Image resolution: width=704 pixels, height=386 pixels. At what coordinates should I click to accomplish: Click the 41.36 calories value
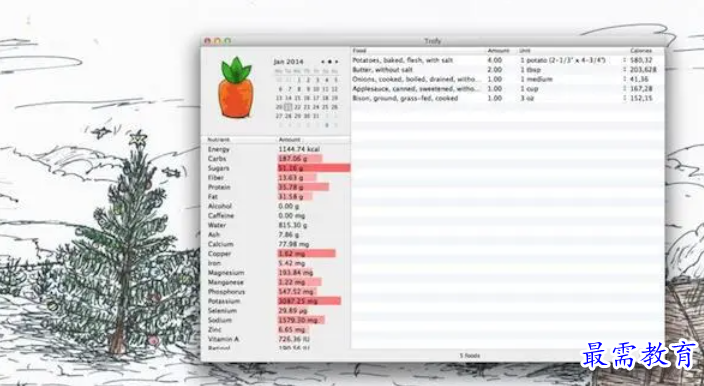point(639,79)
